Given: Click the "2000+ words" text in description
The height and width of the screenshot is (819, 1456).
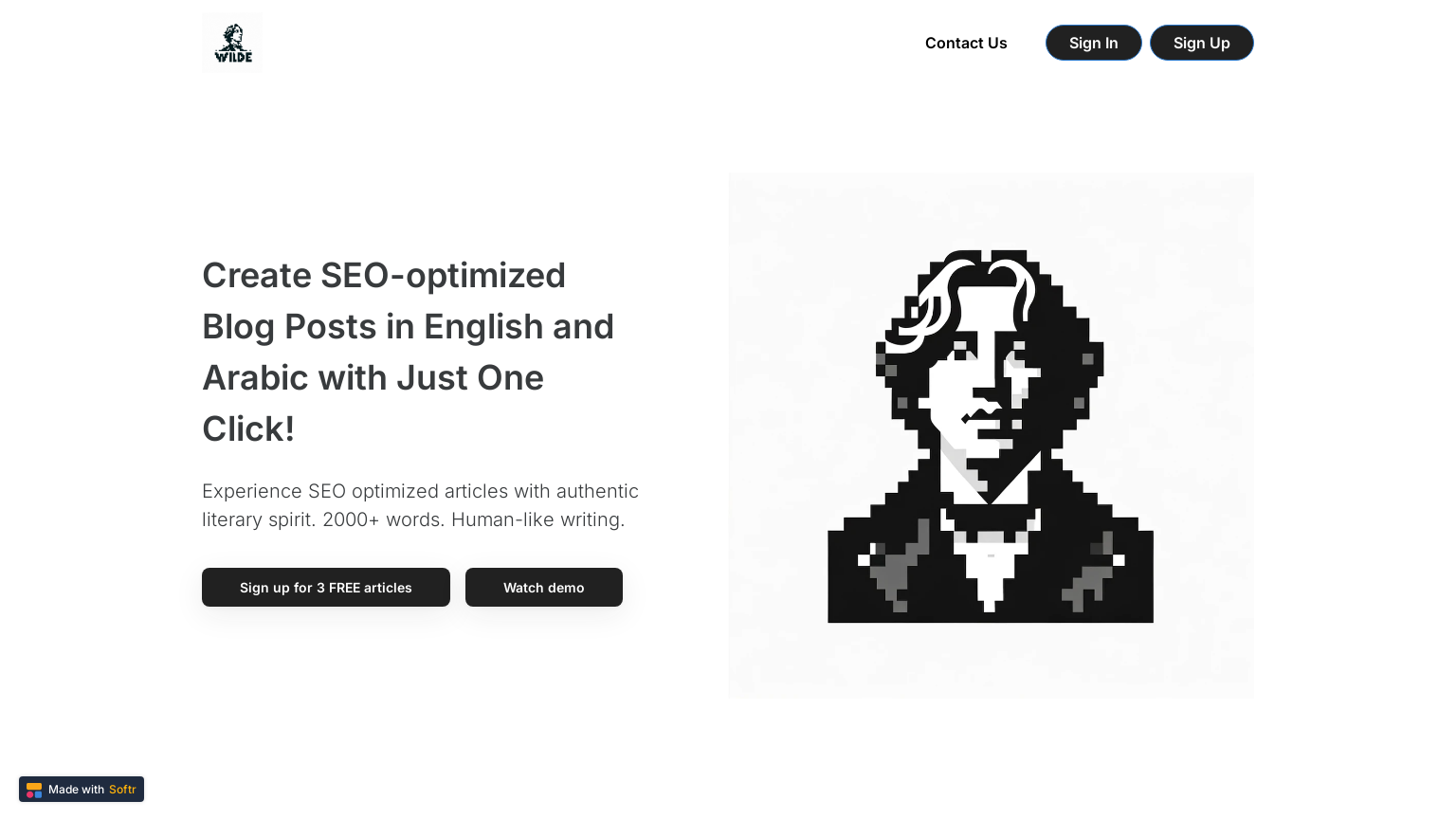Looking at the screenshot, I should pyautogui.click(x=383, y=519).
